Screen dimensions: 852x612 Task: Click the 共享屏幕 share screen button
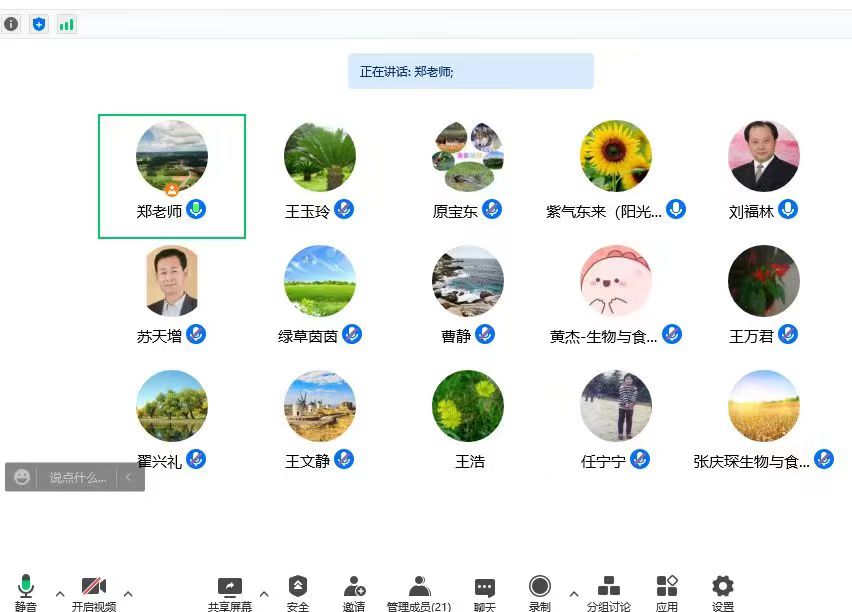tap(230, 589)
